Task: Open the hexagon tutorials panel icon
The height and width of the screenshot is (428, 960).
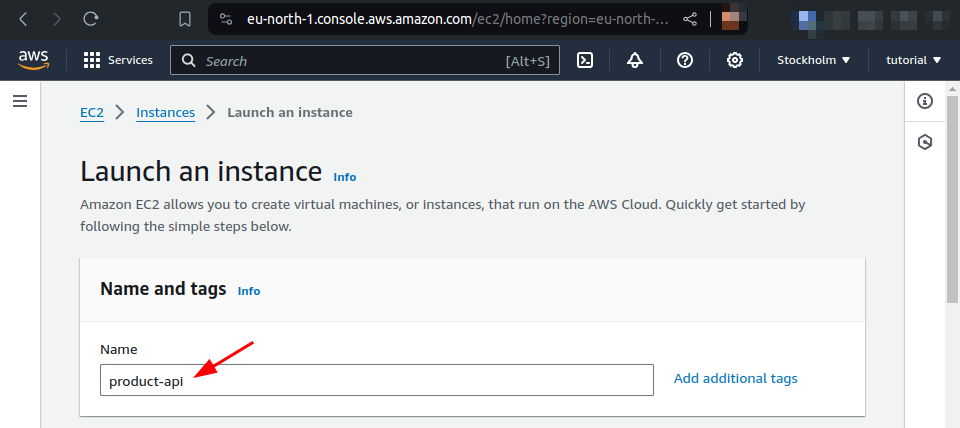Action: [x=924, y=143]
